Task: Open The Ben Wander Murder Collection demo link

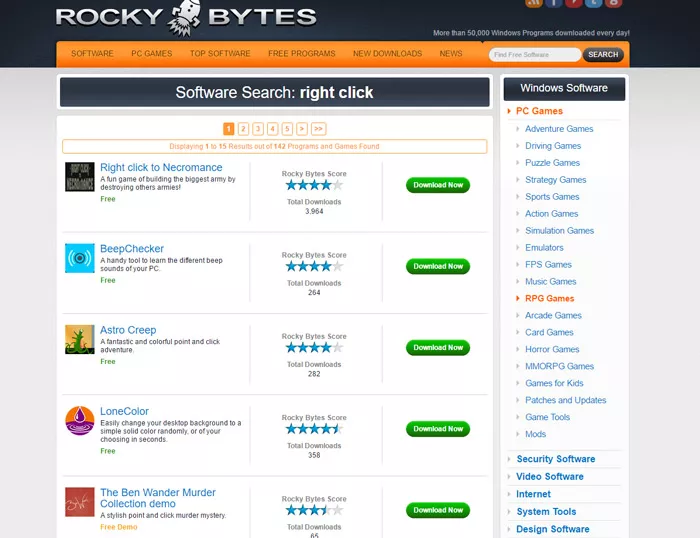Action: (158, 498)
